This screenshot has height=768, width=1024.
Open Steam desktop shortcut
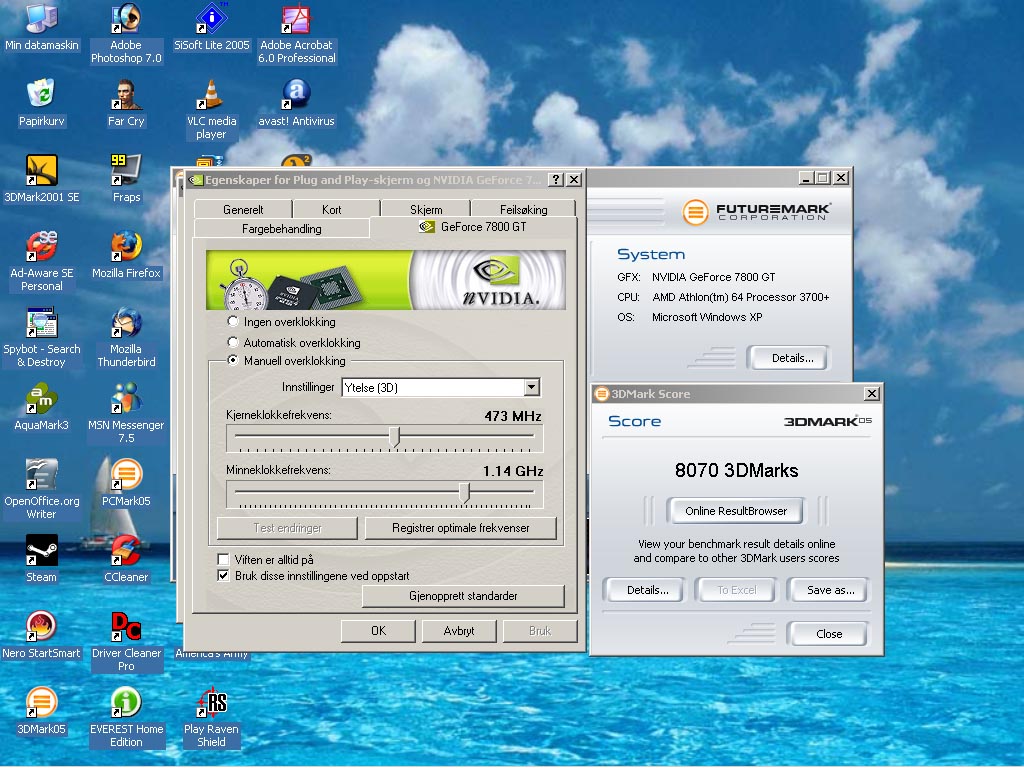(42, 558)
